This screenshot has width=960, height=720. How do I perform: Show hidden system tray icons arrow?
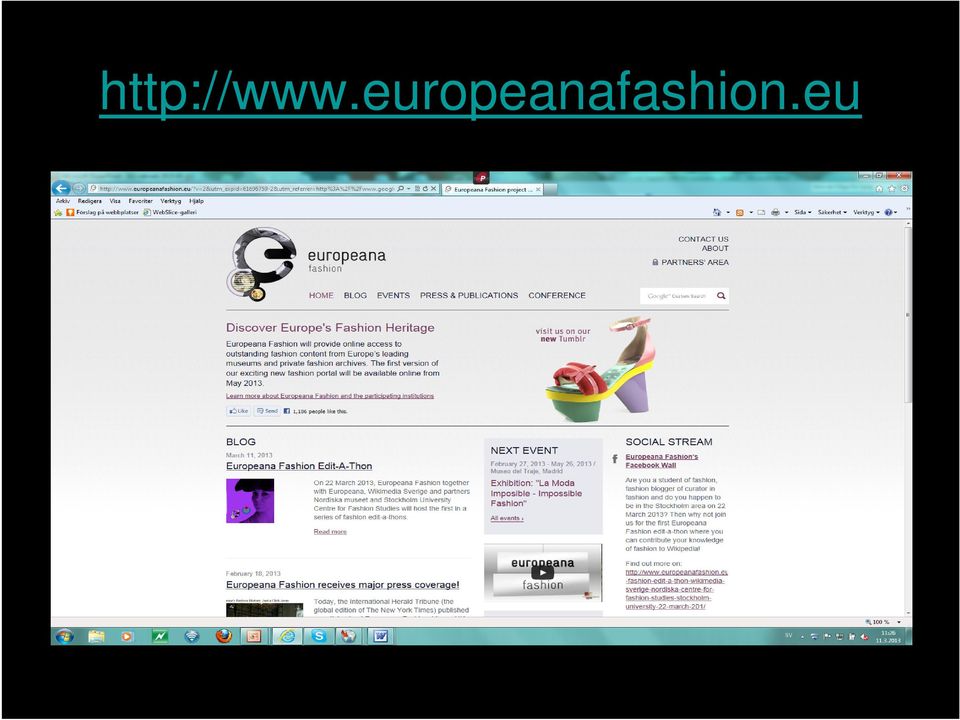point(803,637)
